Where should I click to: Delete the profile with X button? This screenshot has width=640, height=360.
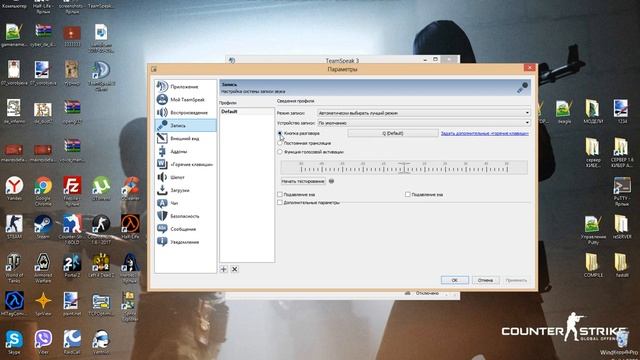(x=235, y=269)
